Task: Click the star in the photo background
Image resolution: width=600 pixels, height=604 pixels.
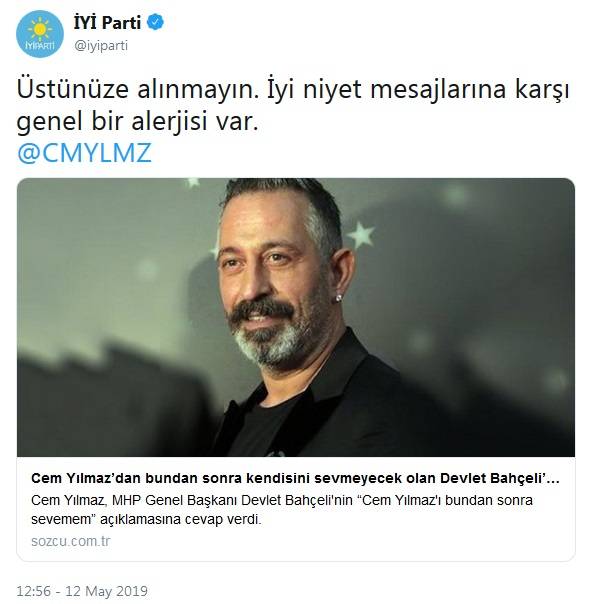Action: tap(360, 234)
